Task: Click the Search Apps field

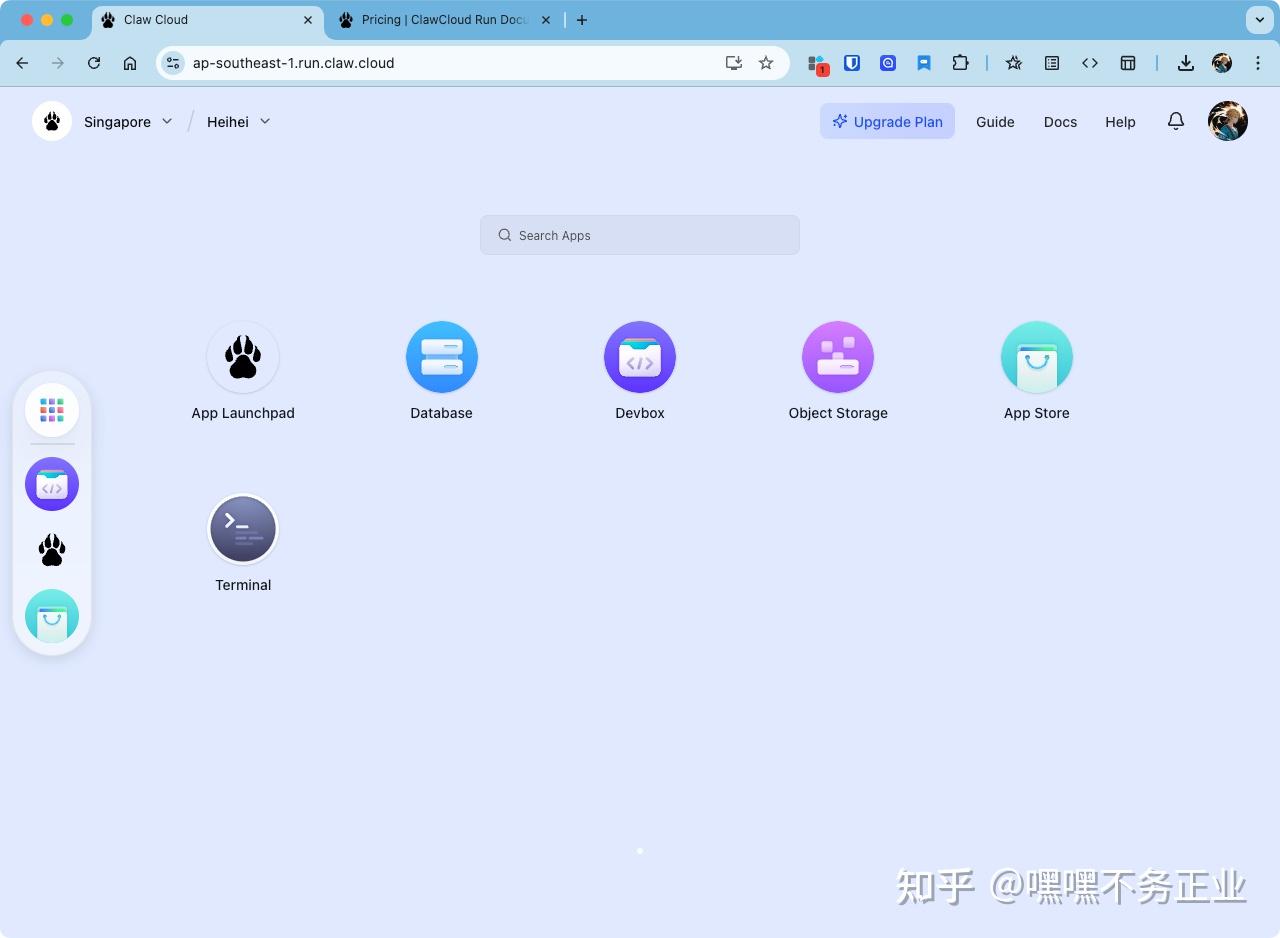Action: click(639, 235)
